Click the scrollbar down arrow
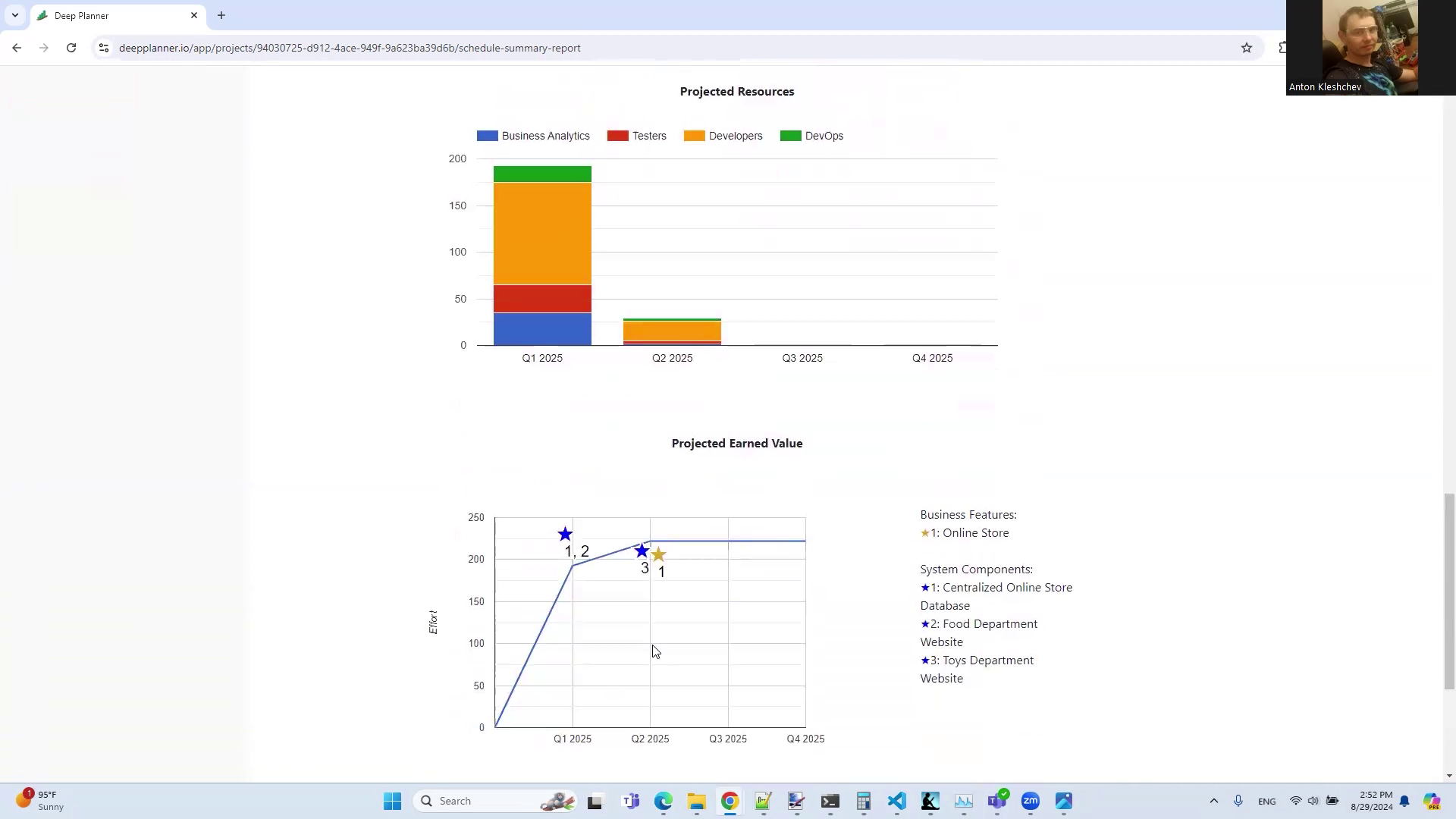Viewport: 1456px width, 819px height. click(1449, 776)
